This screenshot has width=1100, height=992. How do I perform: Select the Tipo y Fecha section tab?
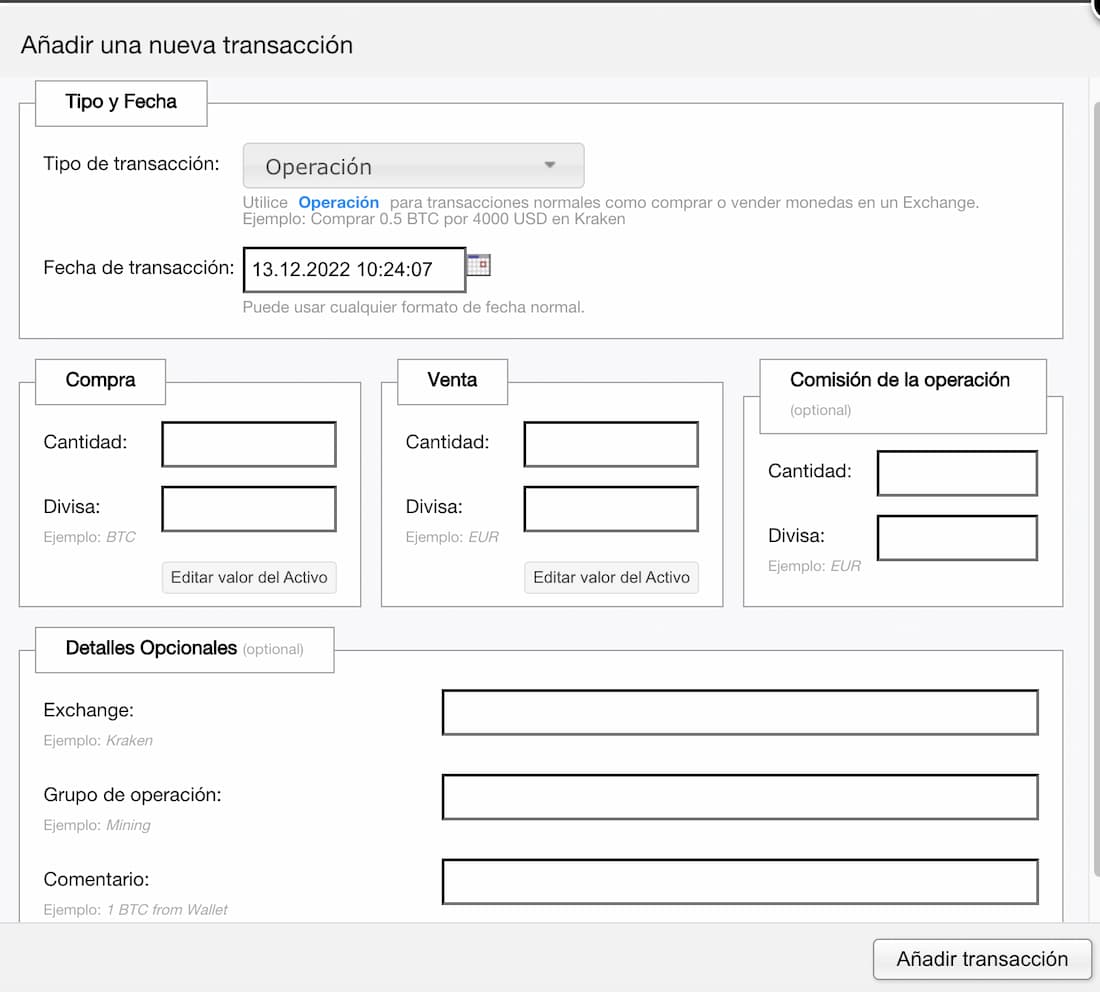(120, 101)
